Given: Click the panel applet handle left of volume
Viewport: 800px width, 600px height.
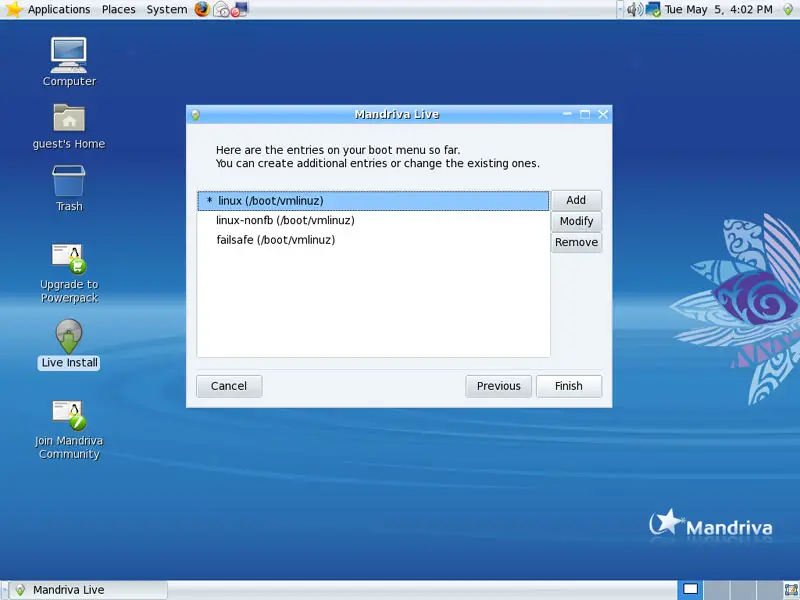Looking at the screenshot, I should pos(620,9).
